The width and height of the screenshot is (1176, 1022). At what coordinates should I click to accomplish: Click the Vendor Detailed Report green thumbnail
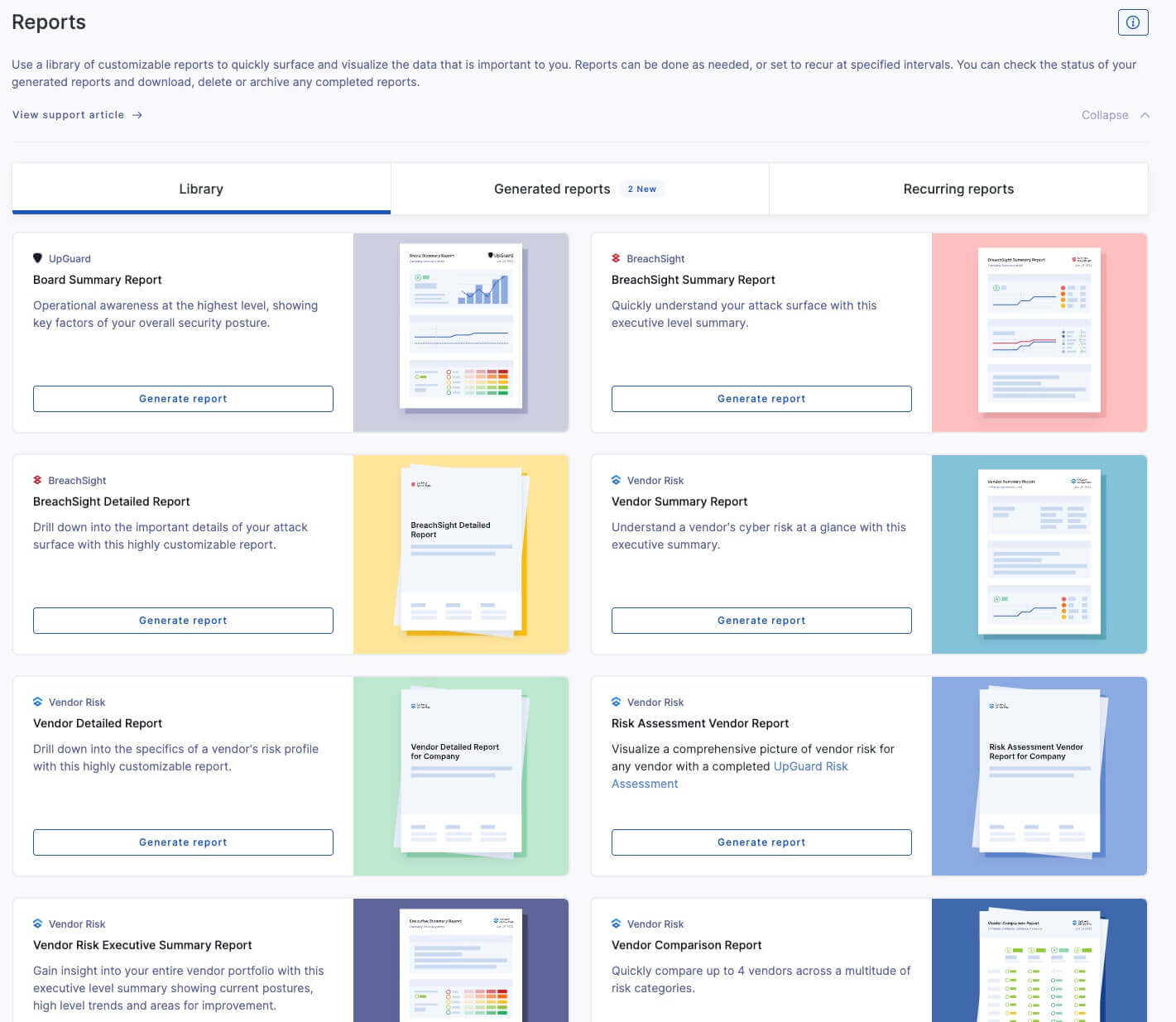click(x=461, y=776)
